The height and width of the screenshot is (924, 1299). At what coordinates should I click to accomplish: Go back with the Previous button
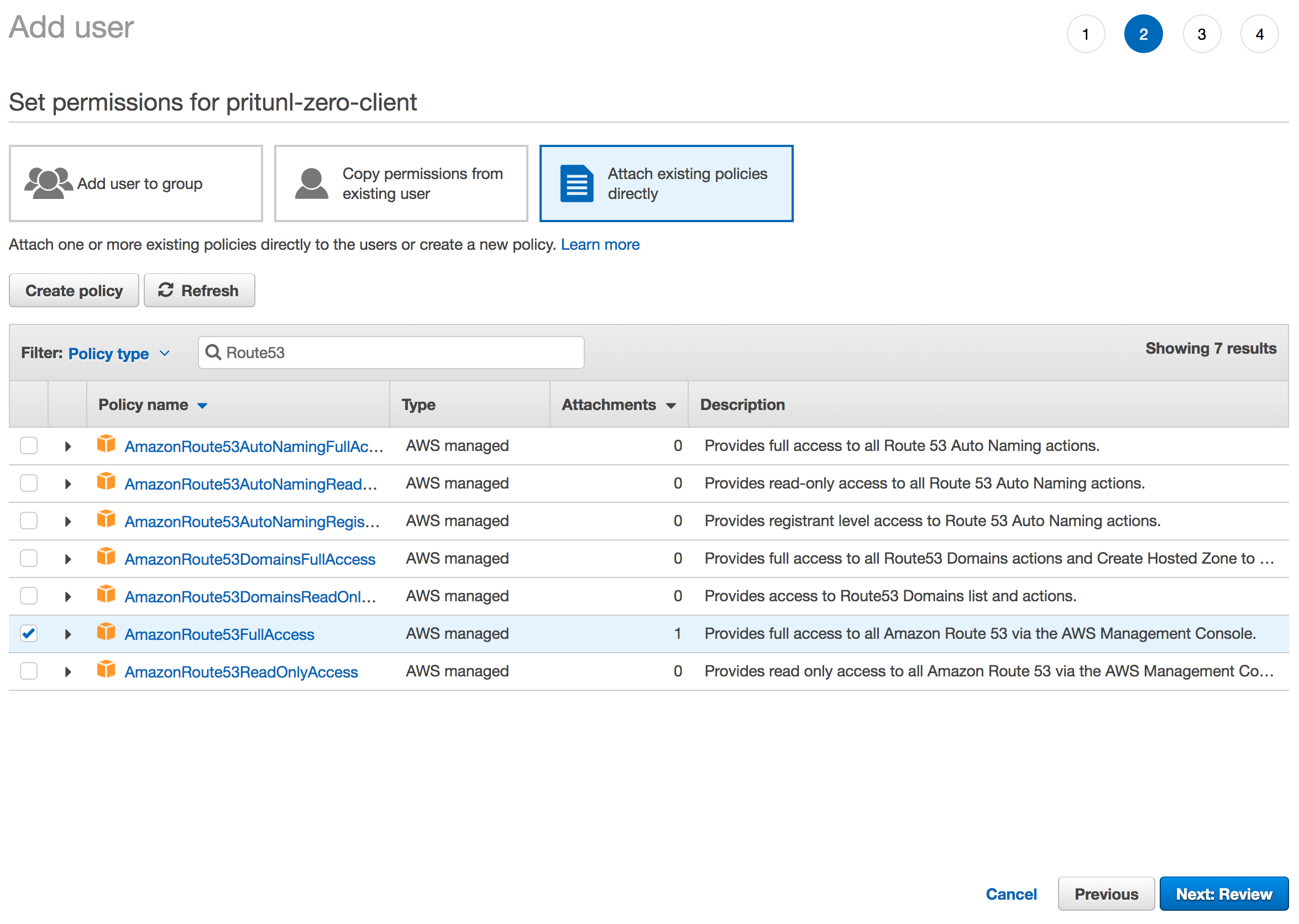(x=1106, y=894)
